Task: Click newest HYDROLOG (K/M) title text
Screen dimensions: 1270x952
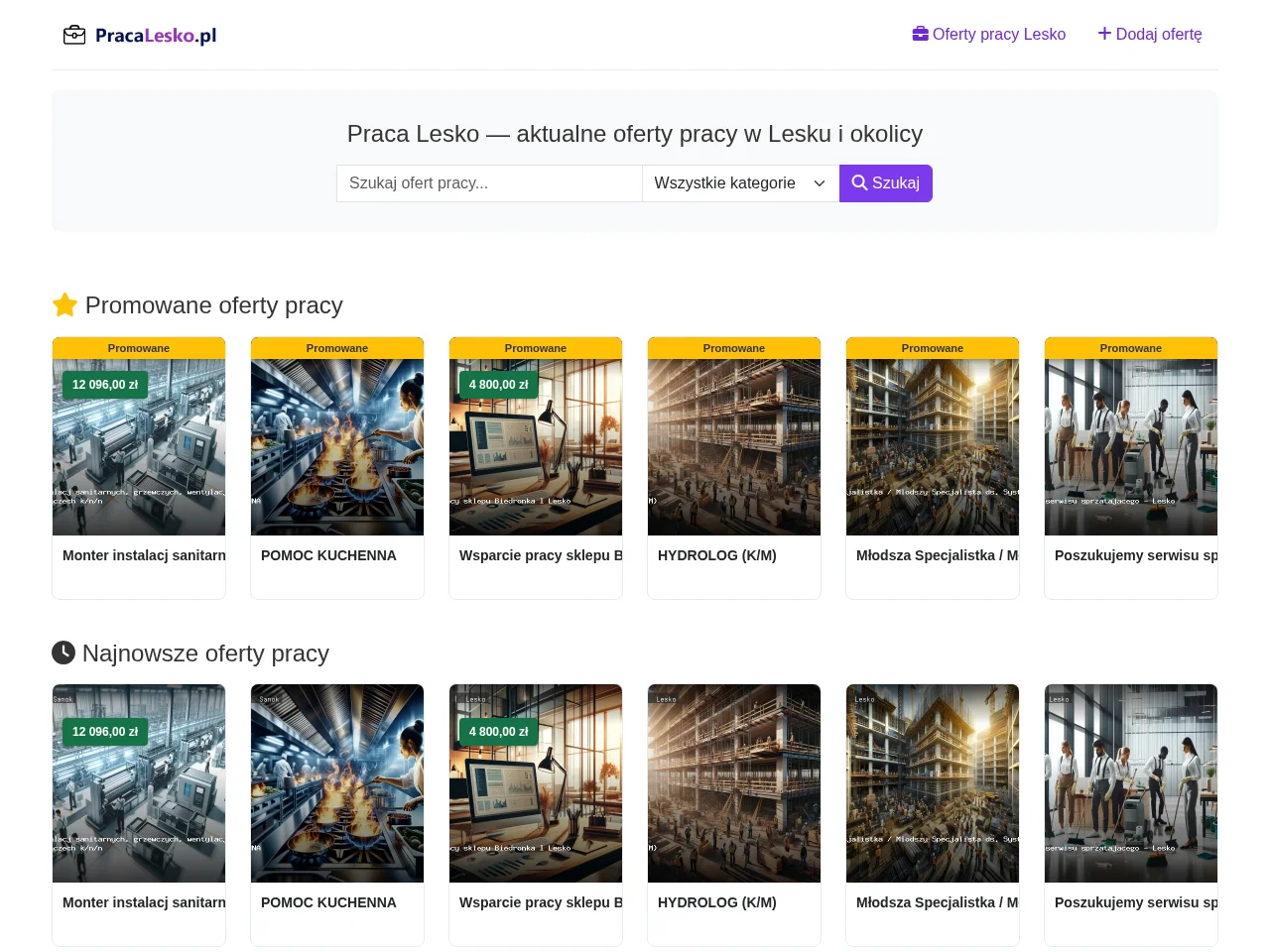Action: (x=717, y=902)
